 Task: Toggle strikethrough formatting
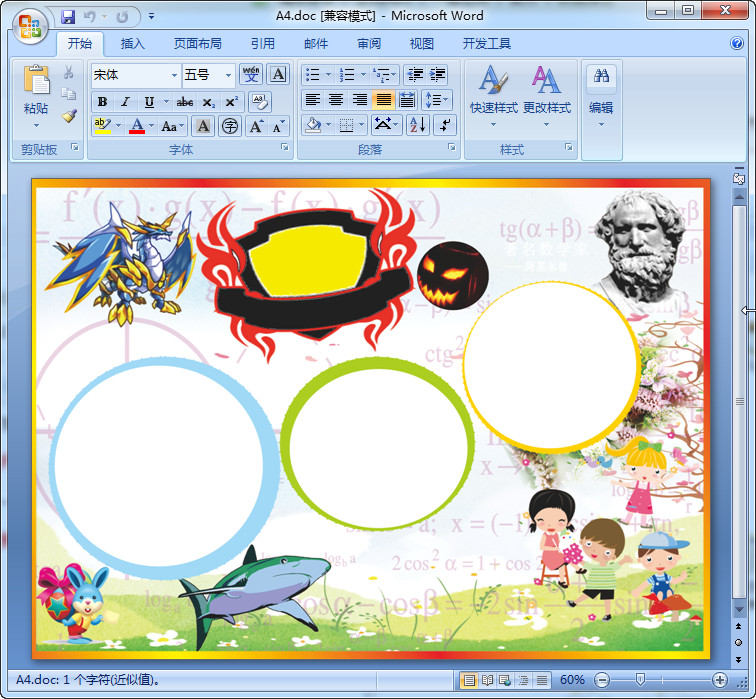pos(185,102)
